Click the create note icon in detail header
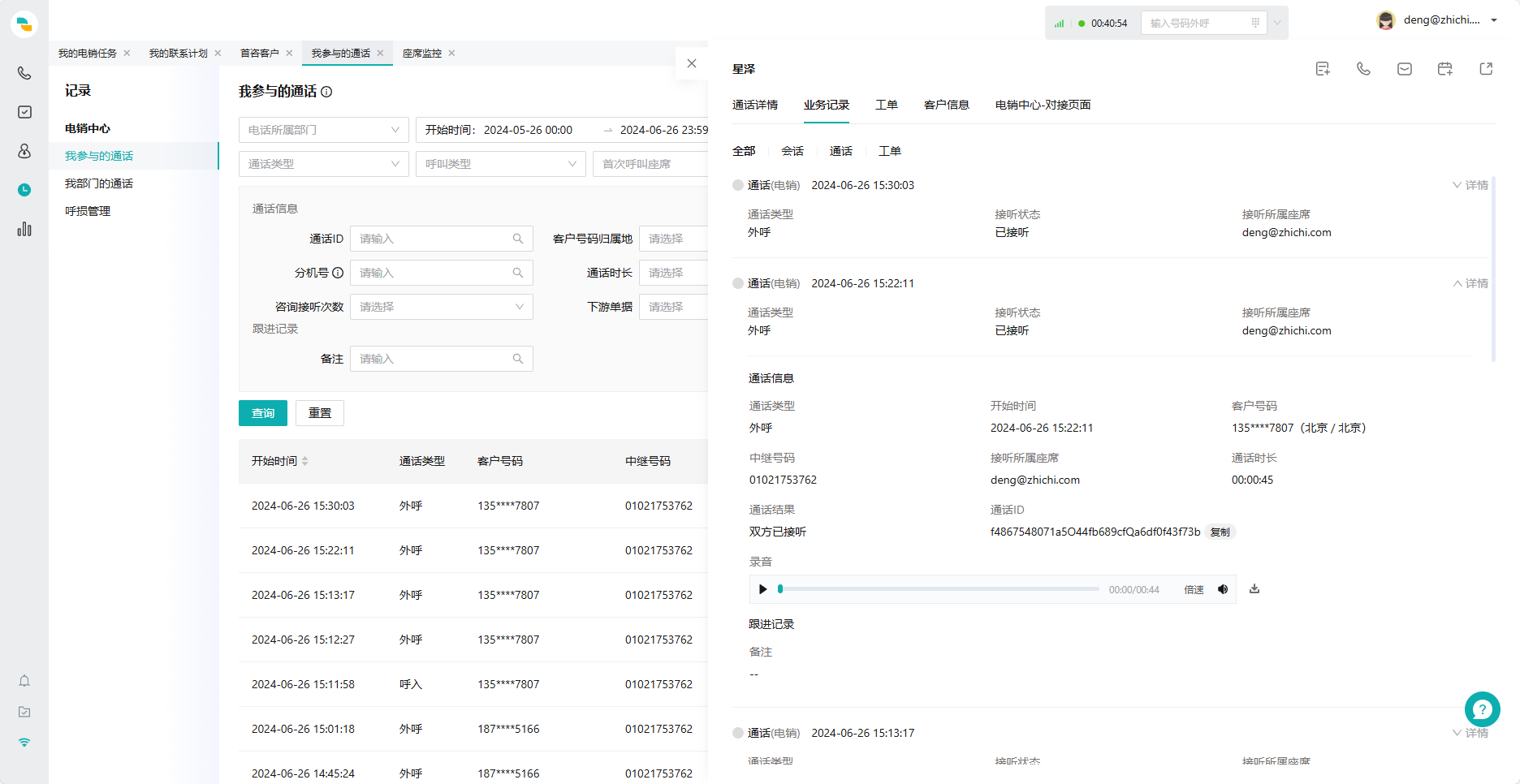Image resolution: width=1520 pixels, height=784 pixels. (x=1323, y=69)
